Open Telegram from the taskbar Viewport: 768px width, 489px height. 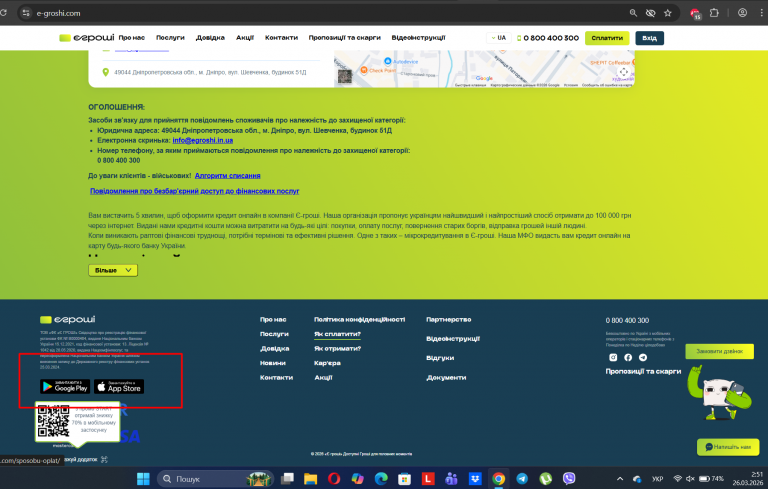coord(522,479)
